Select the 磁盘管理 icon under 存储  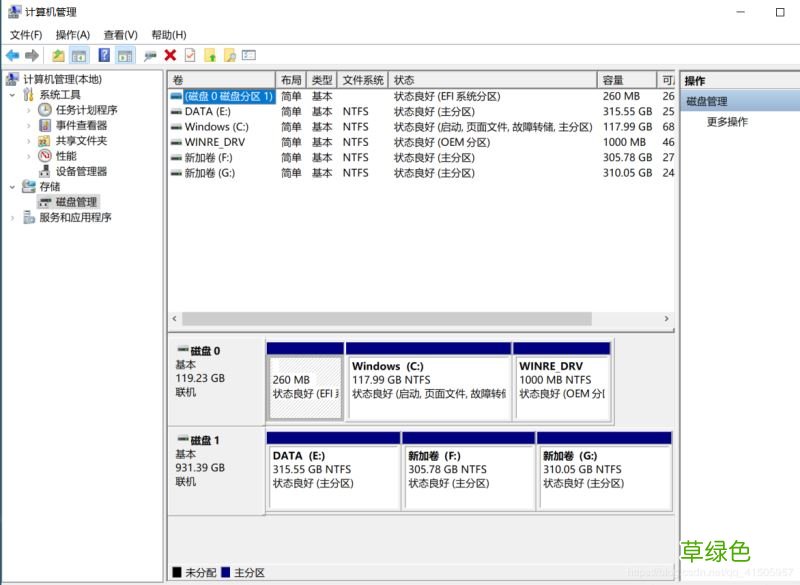pyautogui.click(x=48, y=200)
